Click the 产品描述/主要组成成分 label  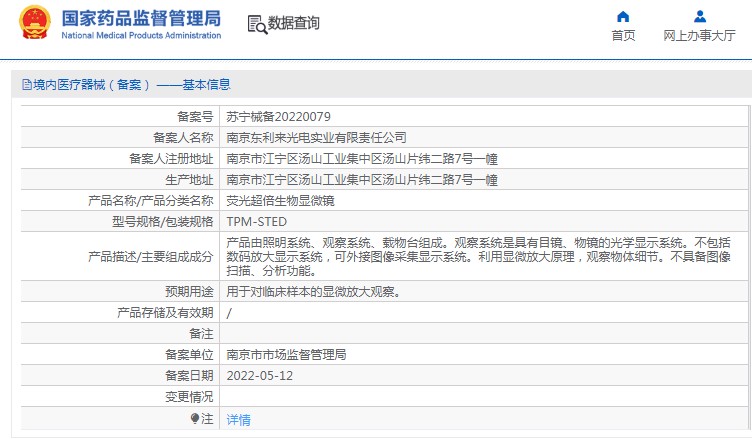click(151, 257)
